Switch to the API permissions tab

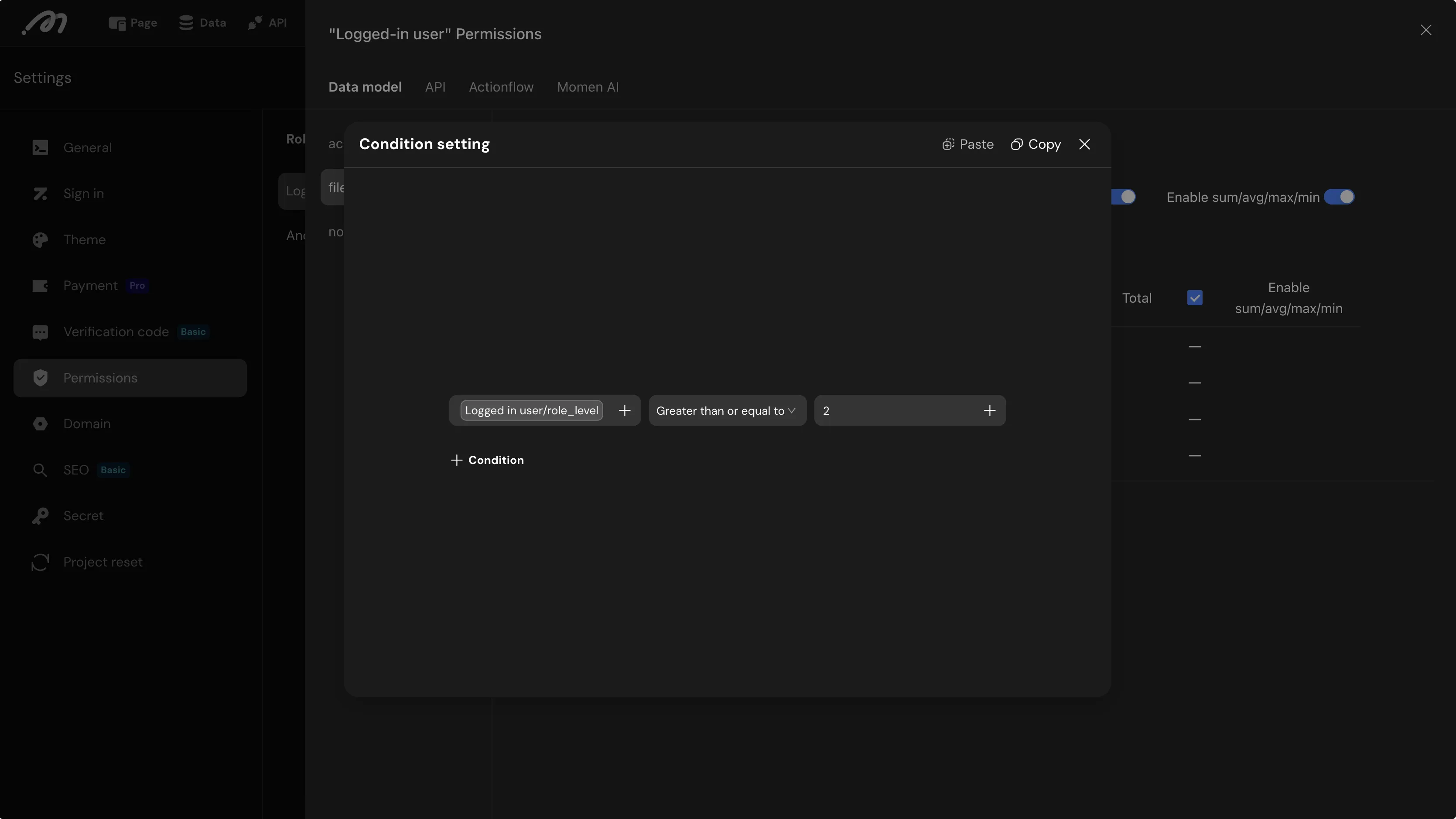point(435,87)
